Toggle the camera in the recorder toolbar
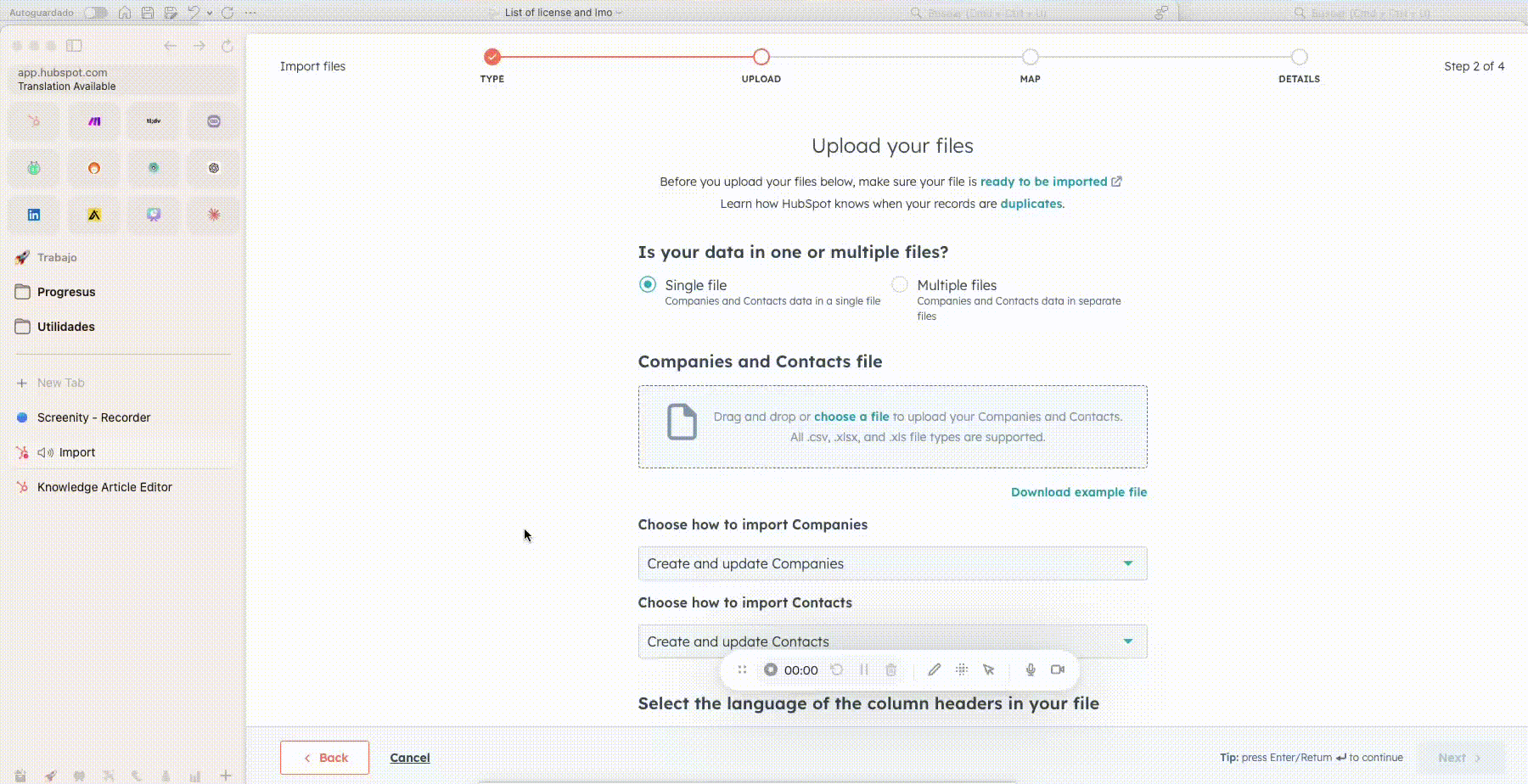This screenshot has width=1528, height=784. [x=1058, y=669]
